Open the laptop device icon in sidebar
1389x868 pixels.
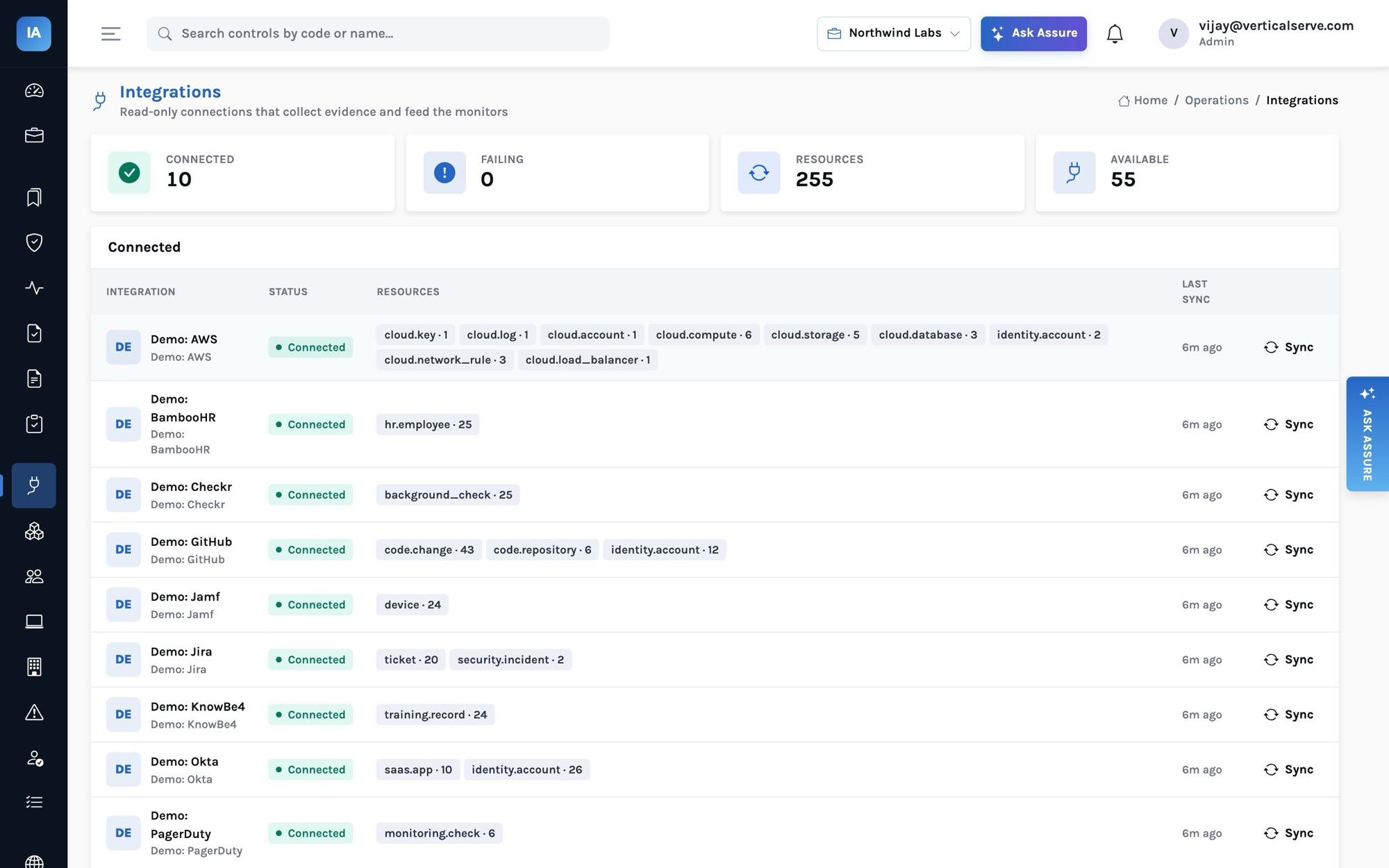click(x=34, y=621)
